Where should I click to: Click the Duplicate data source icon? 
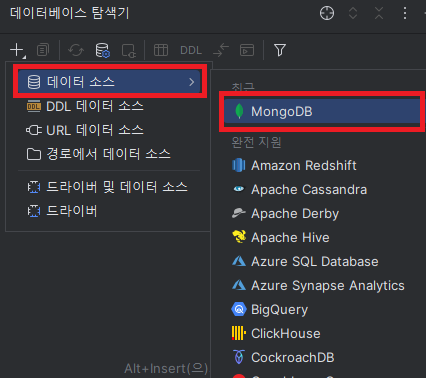[x=43, y=50]
